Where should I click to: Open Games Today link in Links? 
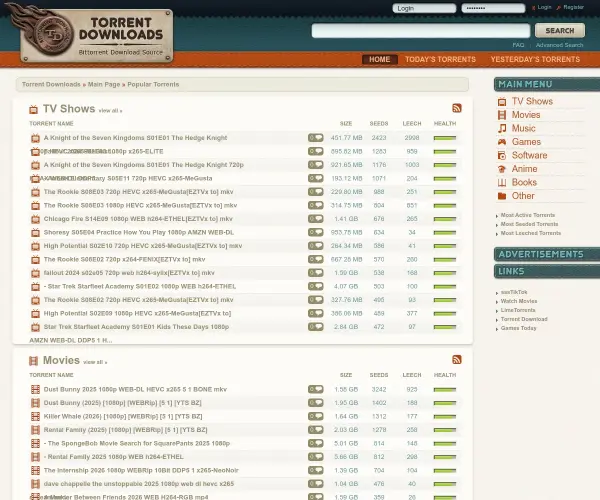[x=518, y=328]
